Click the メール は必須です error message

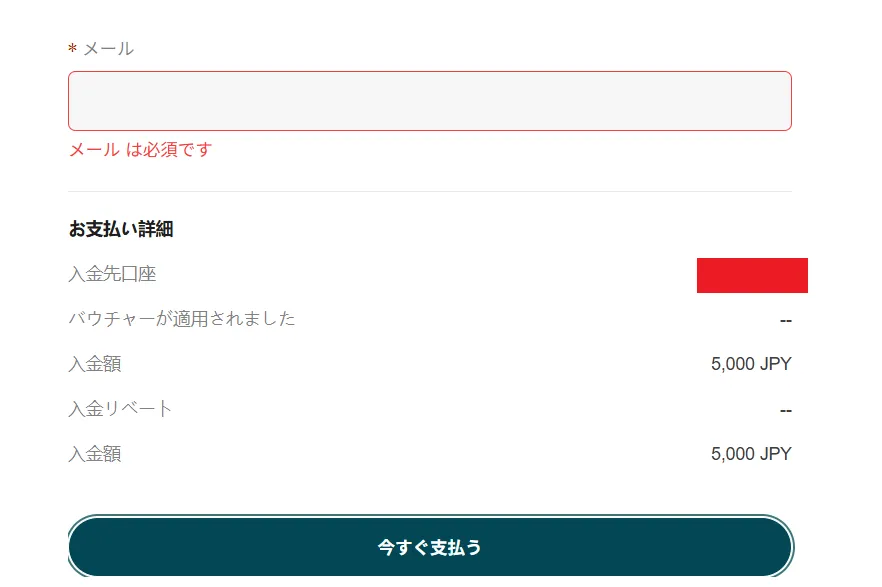(x=140, y=150)
